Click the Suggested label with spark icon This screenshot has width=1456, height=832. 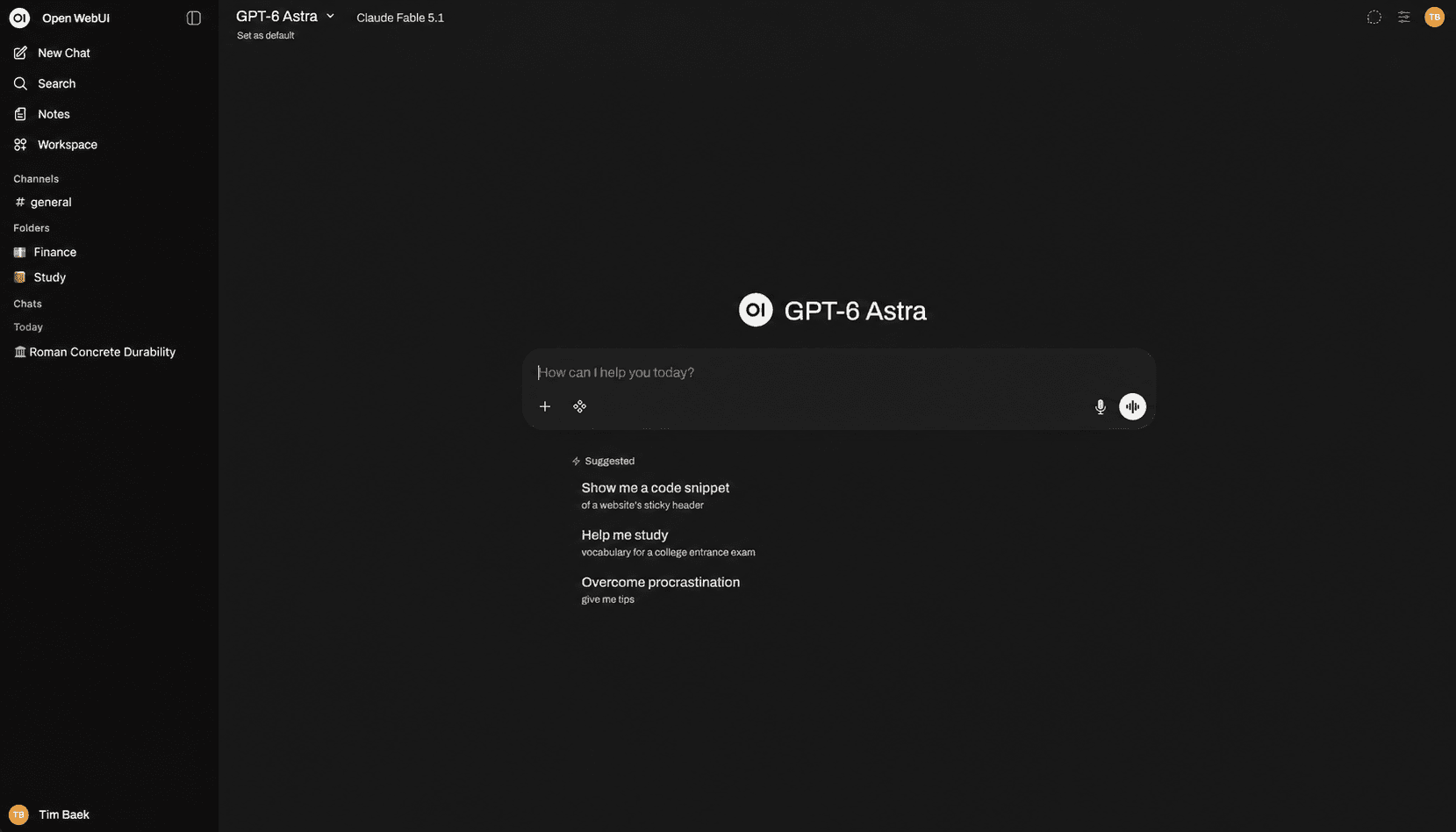pyautogui.click(x=603, y=461)
